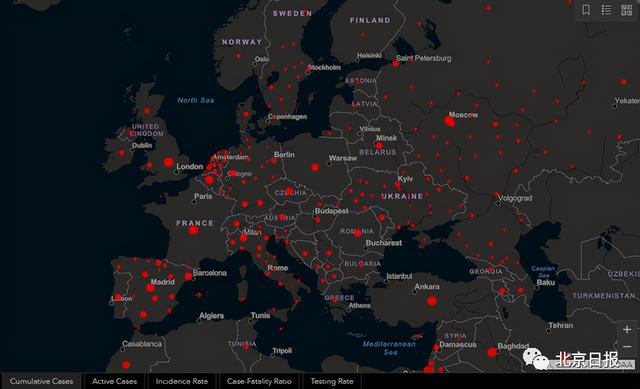Click the large Moscow case marker
This screenshot has width=640, height=389.
(x=449, y=121)
